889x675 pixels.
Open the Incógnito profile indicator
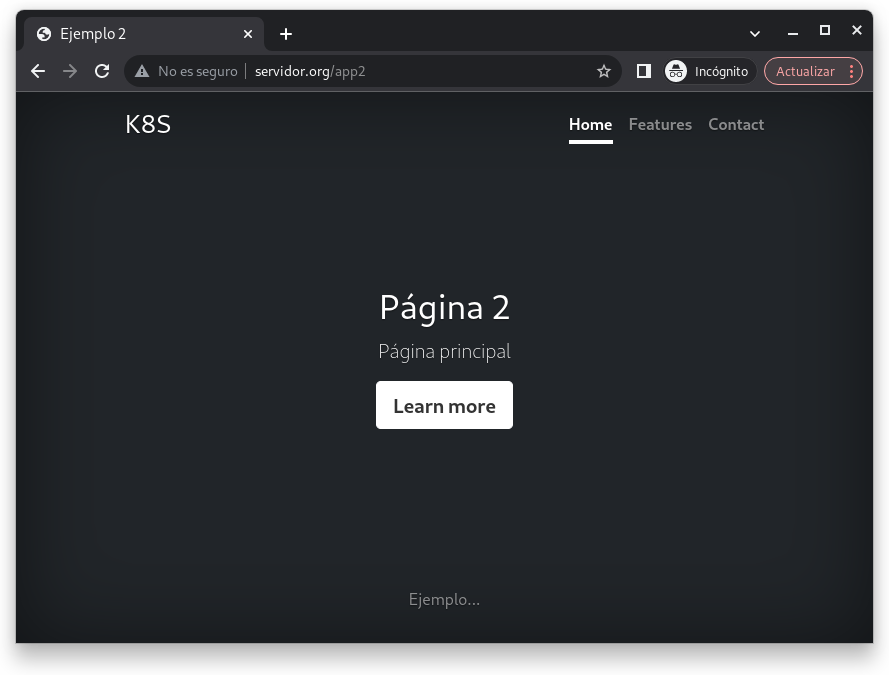tap(708, 71)
